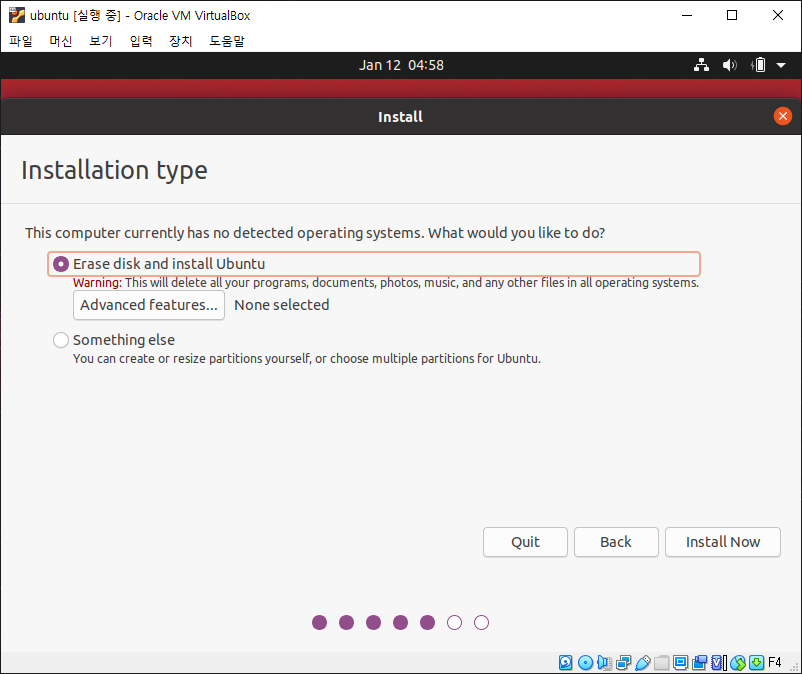Close the Install dialog with orange X
802x674 pixels.
pos(783,116)
